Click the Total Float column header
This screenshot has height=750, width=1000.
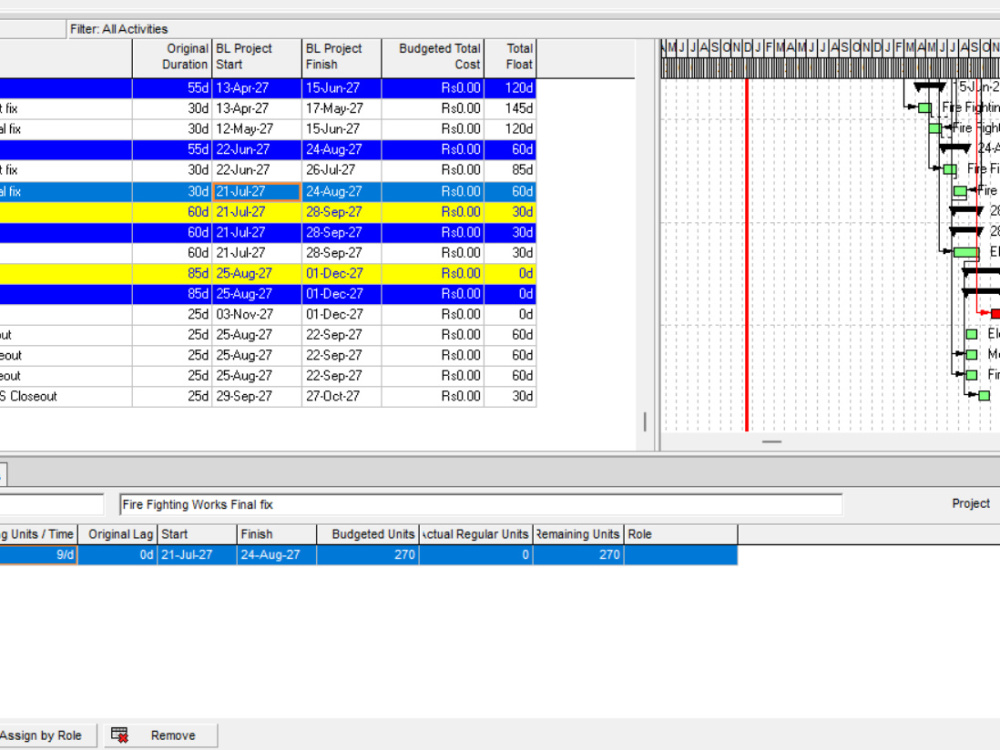[x=510, y=57]
